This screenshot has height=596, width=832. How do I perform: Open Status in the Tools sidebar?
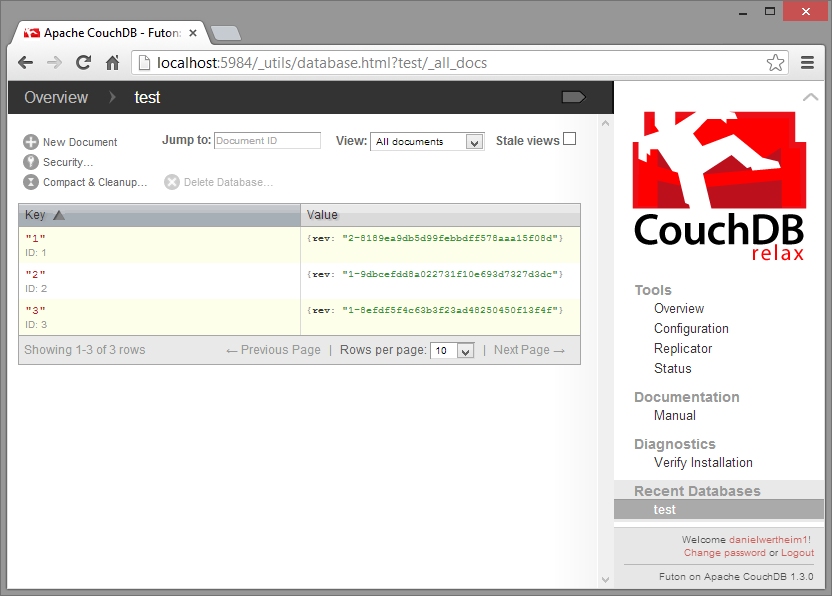click(672, 369)
